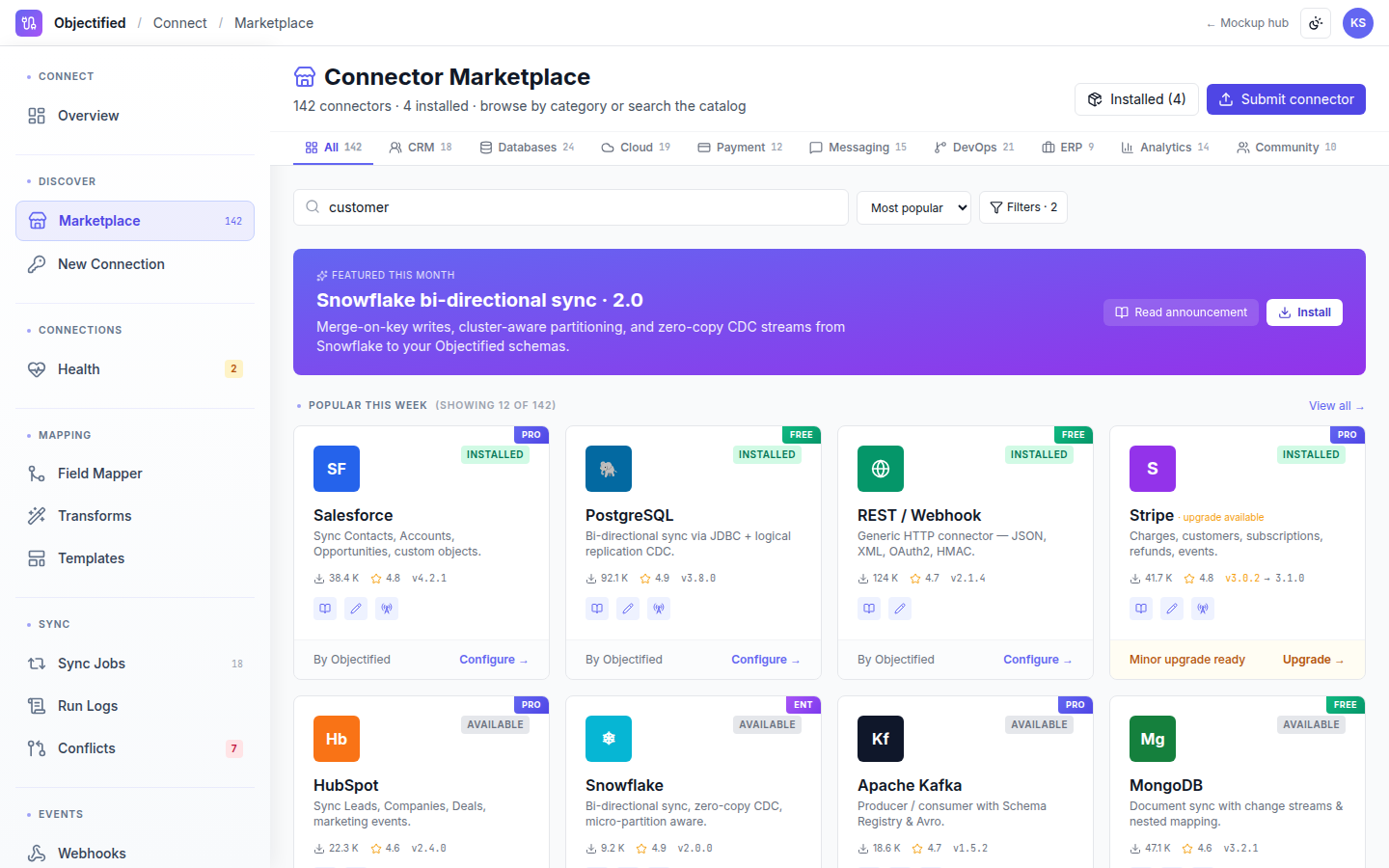This screenshot has height=868, width=1389.
Task: Click the MongoDB Mg logo tile
Action: (1153, 739)
